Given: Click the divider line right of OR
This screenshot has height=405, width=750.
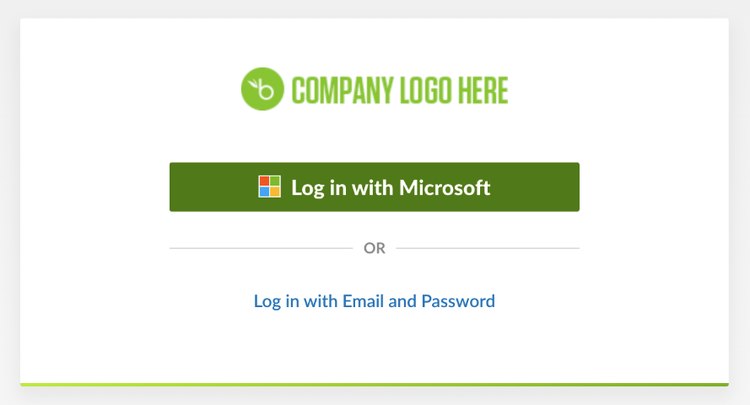Looking at the screenshot, I should (488, 248).
